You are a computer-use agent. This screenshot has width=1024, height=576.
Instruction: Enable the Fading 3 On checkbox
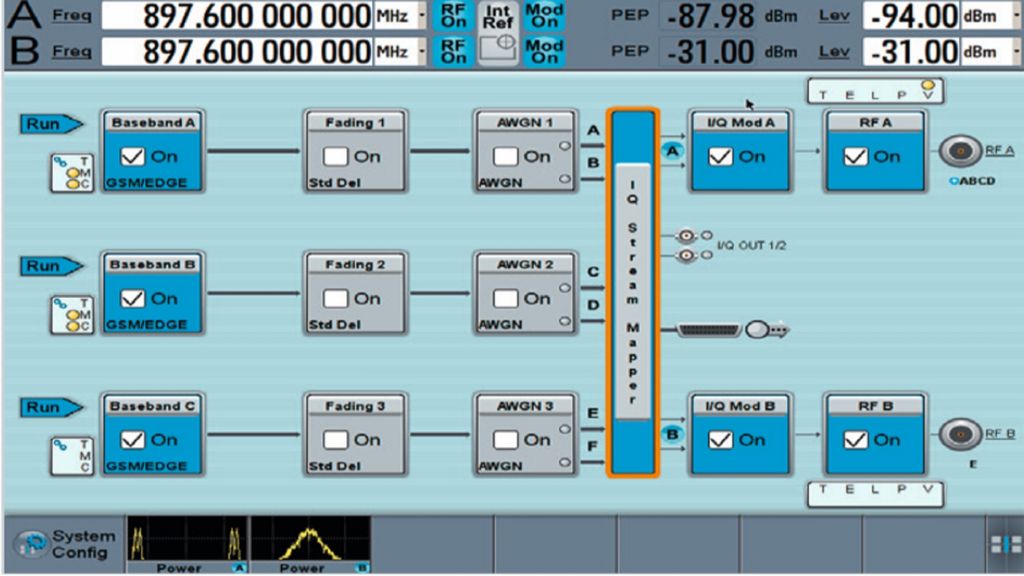(x=335, y=440)
